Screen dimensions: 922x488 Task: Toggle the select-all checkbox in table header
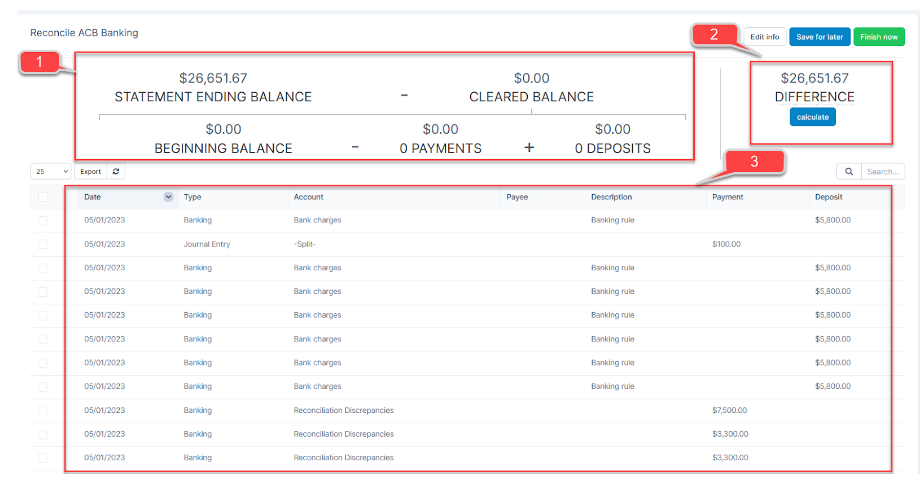(43, 197)
